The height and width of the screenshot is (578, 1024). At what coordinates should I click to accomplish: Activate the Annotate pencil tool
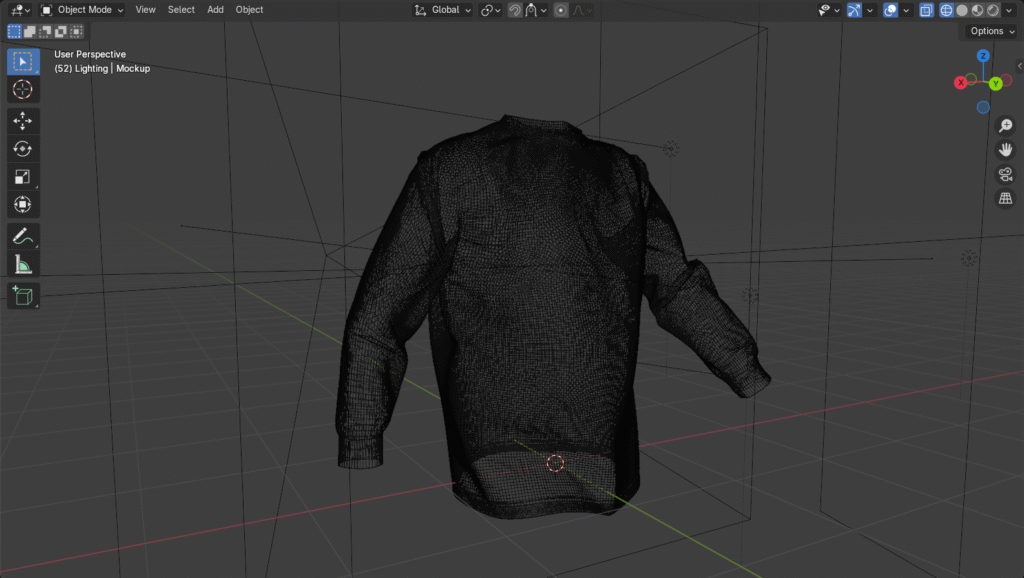[23, 237]
